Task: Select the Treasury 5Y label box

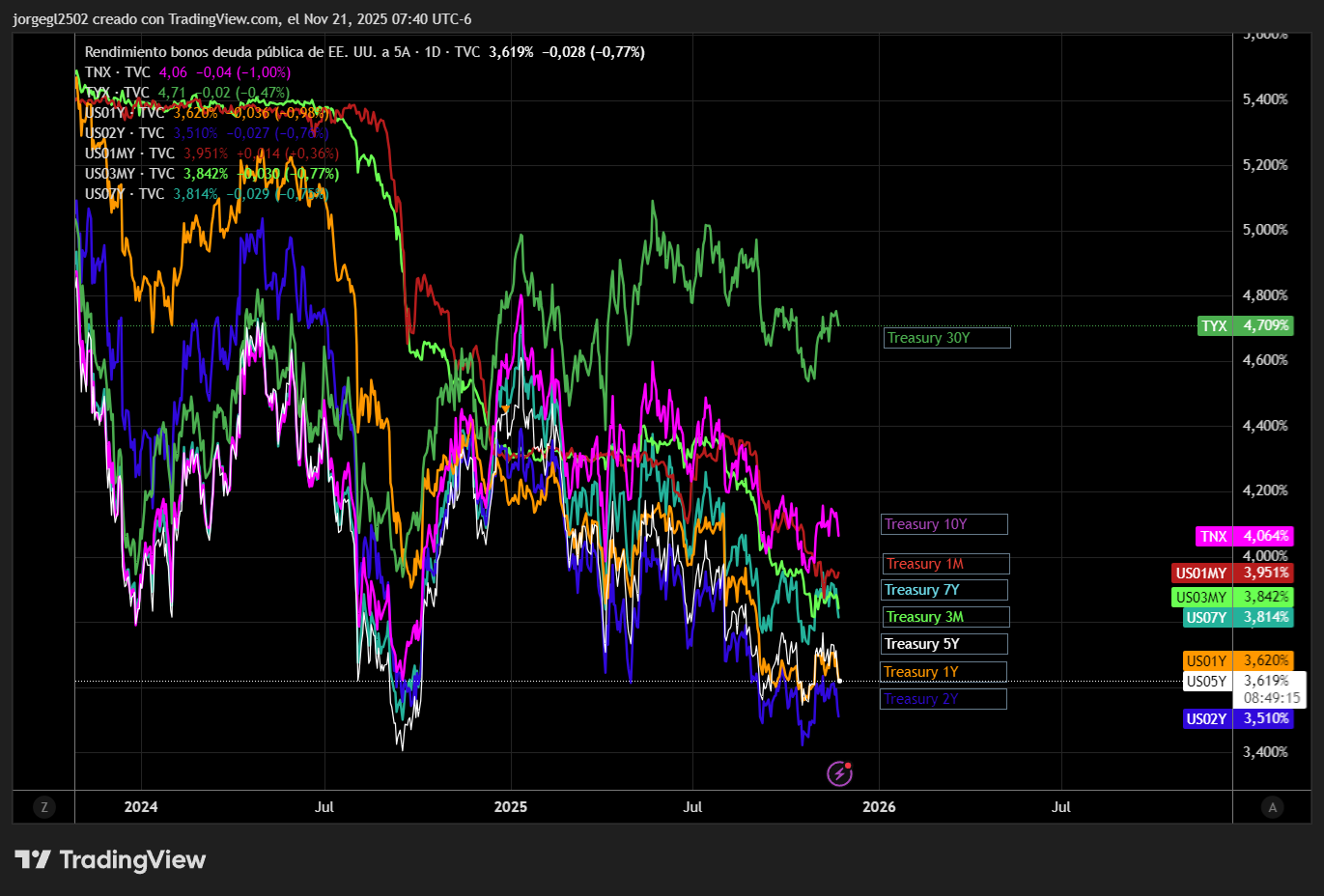Action: coord(944,644)
